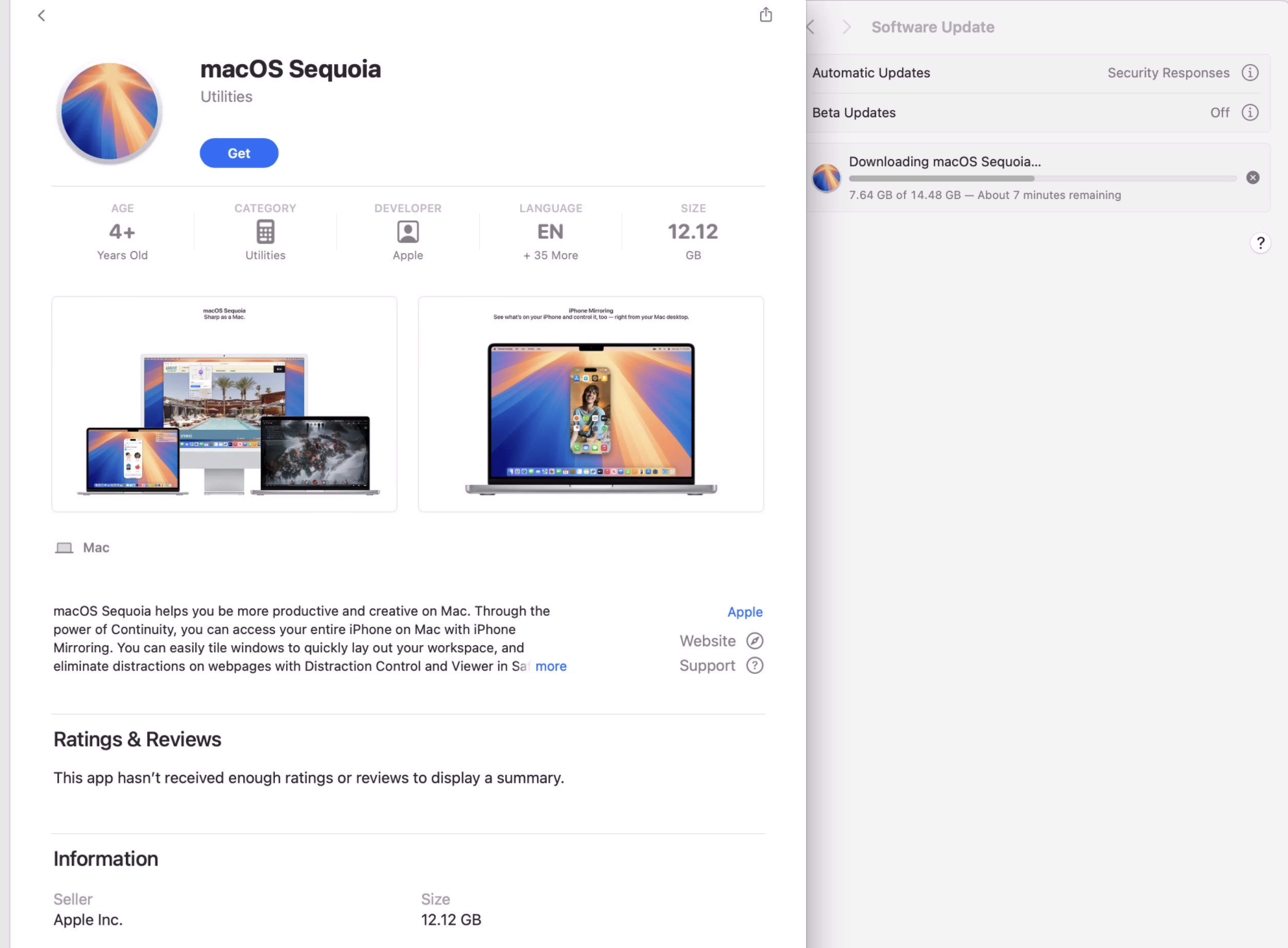The image size is (1288, 948).
Task: Click the Automatic Updates row
Action: 871,73
